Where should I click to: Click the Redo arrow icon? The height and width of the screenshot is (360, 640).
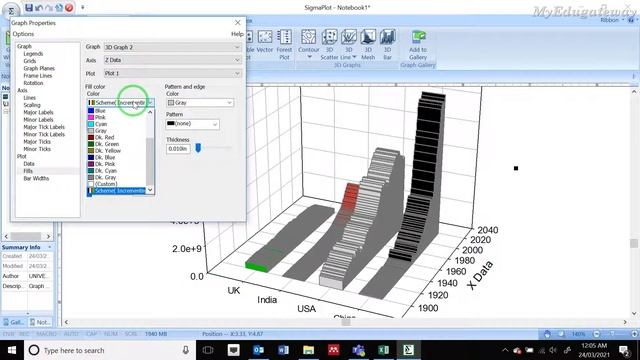tap(49, 7)
